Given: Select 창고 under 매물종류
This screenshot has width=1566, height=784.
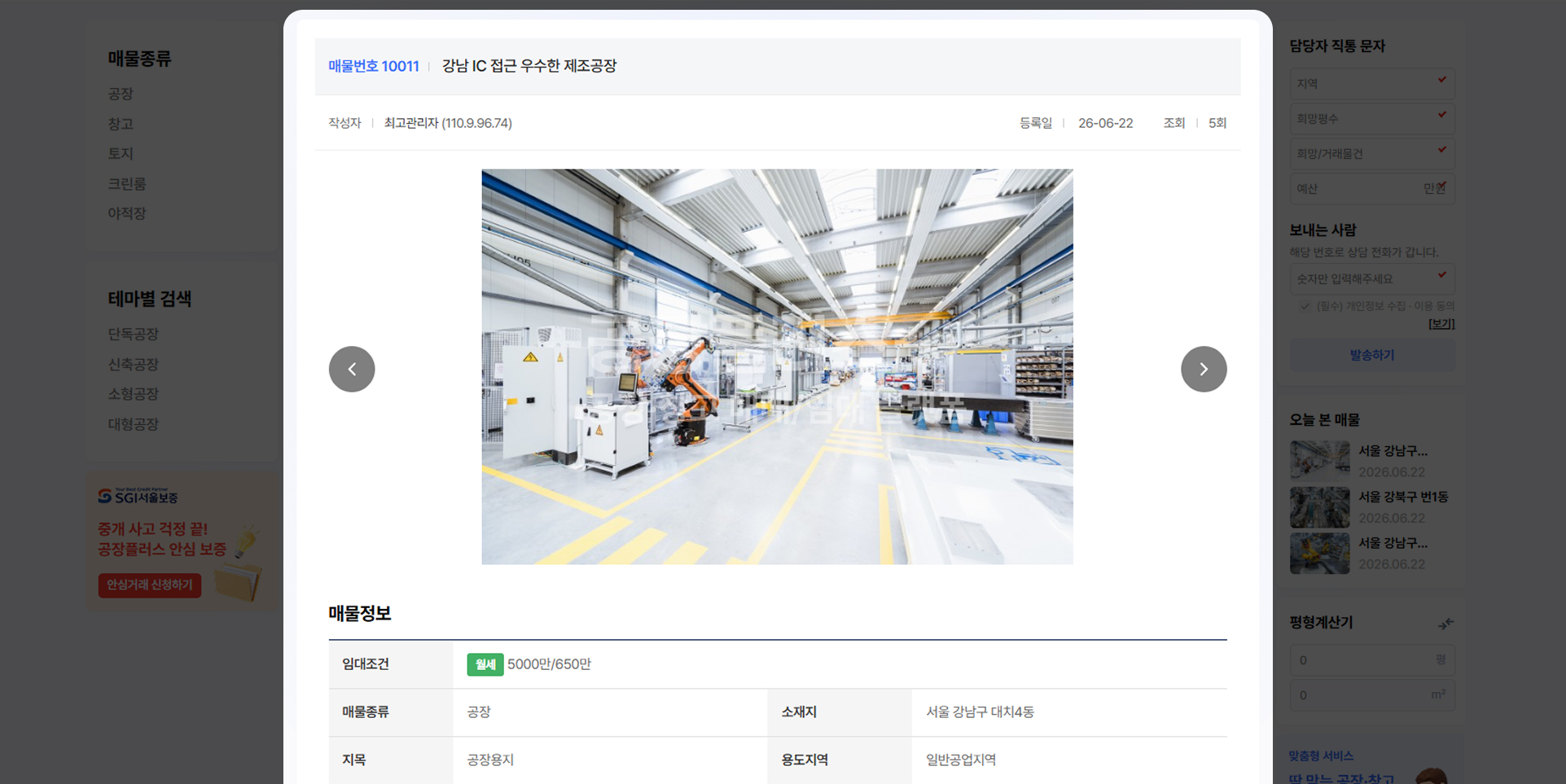Looking at the screenshot, I should click(121, 124).
